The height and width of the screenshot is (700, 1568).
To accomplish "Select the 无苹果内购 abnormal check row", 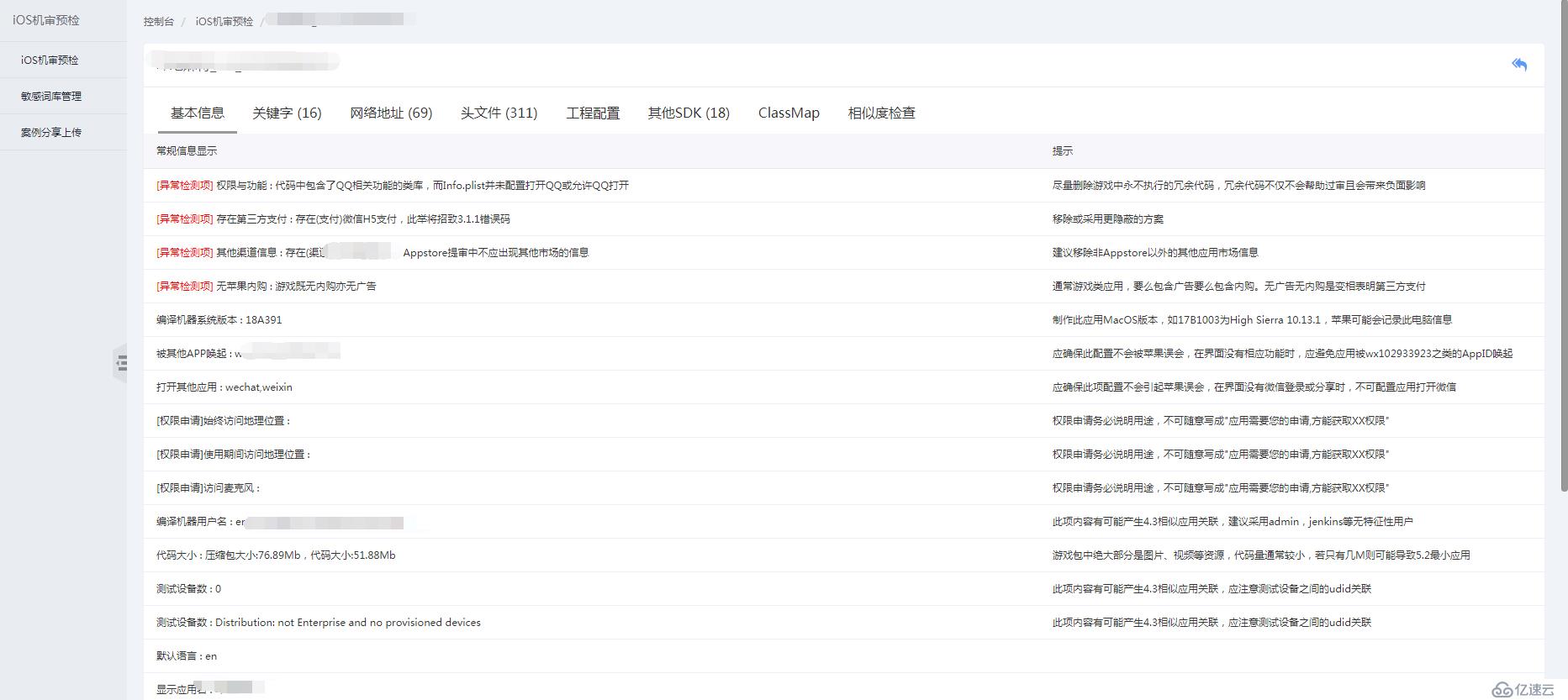I will tap(844, 287).
